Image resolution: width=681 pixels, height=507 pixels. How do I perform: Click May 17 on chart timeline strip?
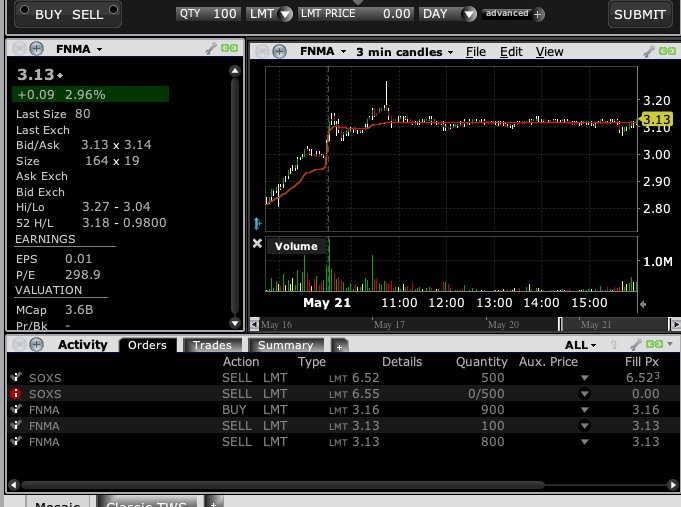click(x=389, y=325)
